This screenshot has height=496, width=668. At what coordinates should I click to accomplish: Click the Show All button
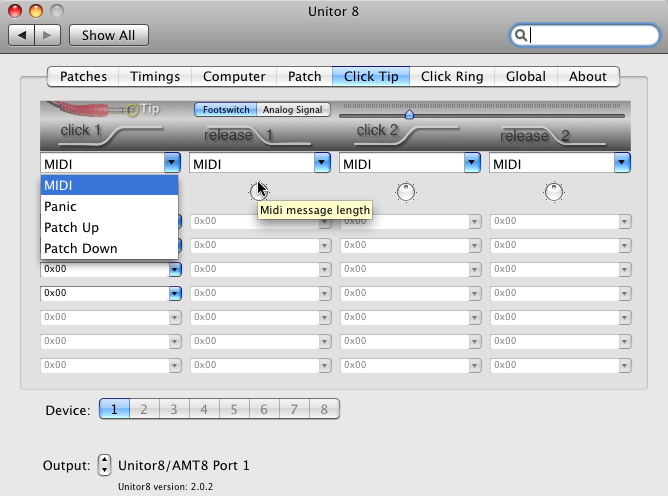109,35
